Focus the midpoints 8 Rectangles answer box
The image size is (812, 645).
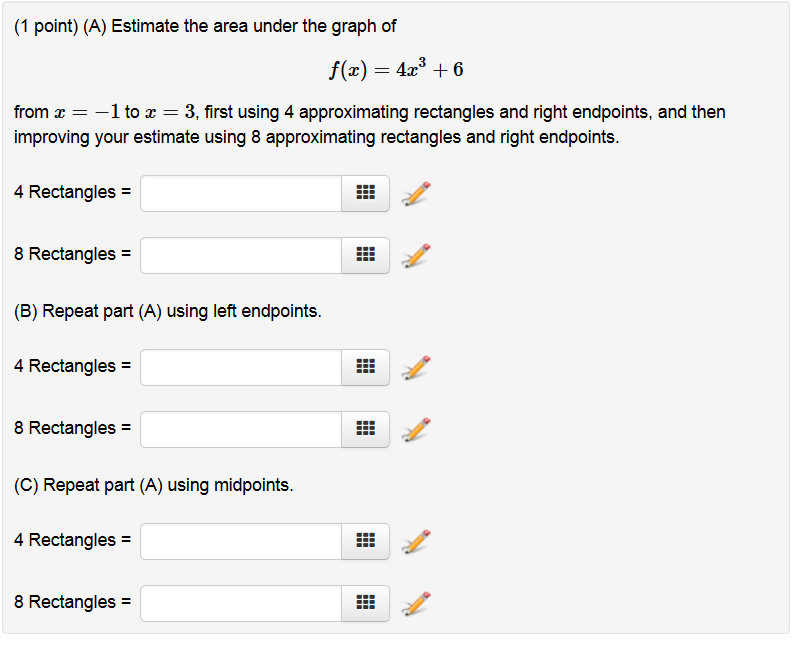240,603
